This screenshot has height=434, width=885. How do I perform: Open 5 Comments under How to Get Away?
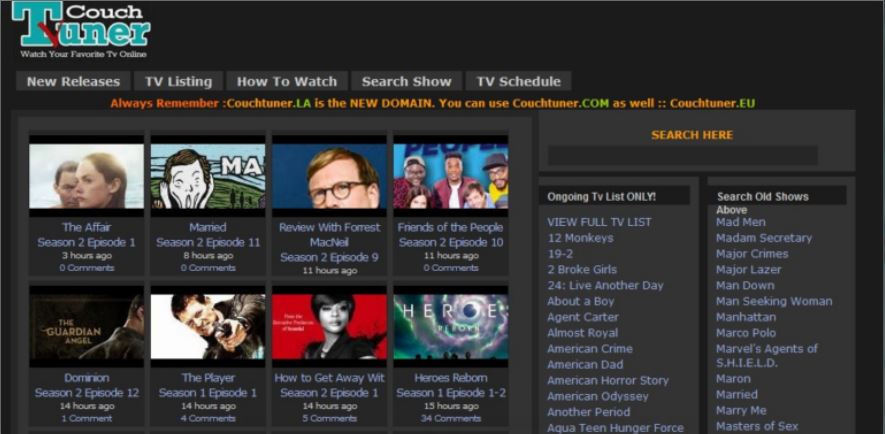pyautogui.click(x=329, y=418)
